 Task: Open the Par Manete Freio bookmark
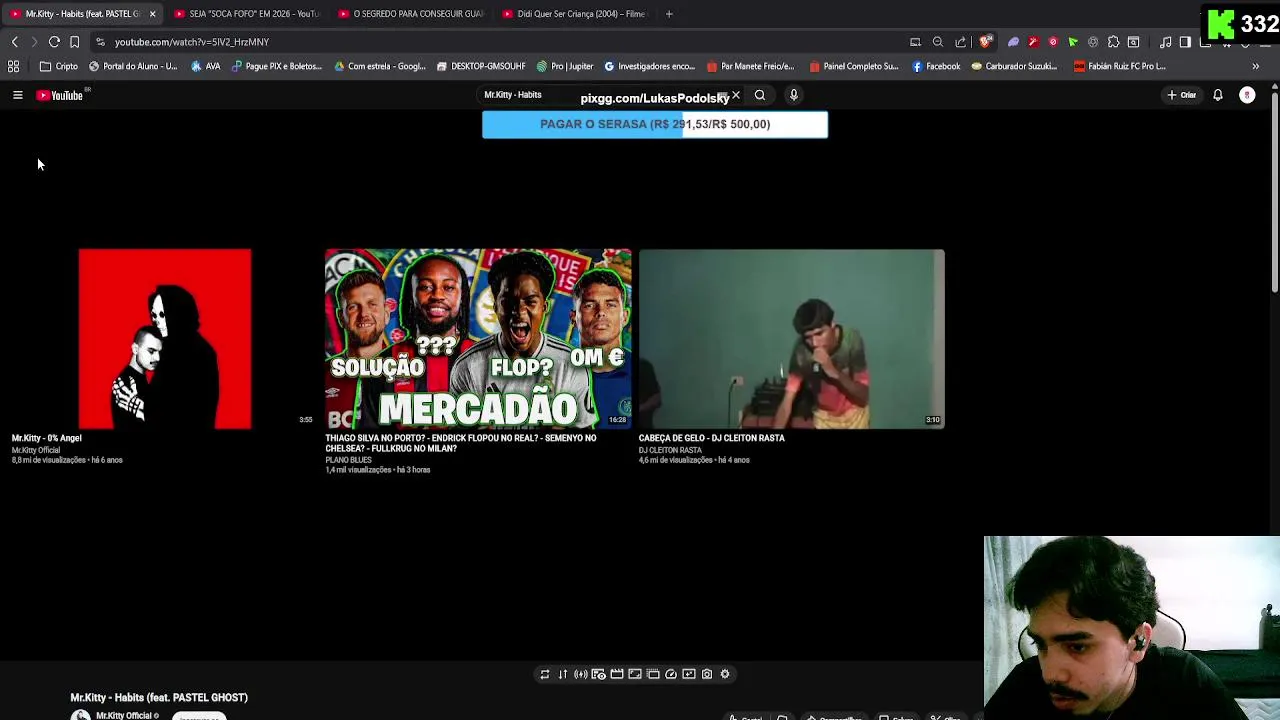750,66
